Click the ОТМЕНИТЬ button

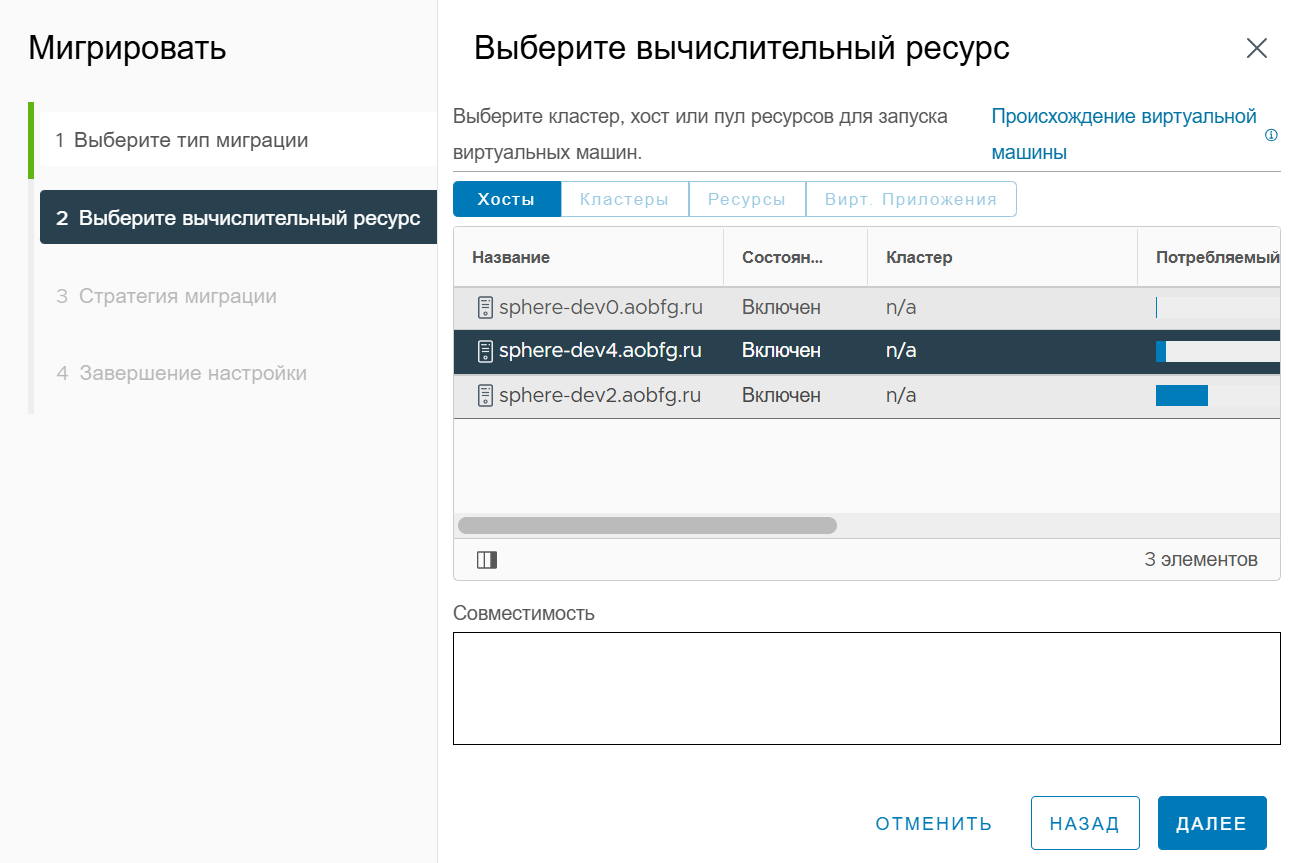tap(934, 824)
